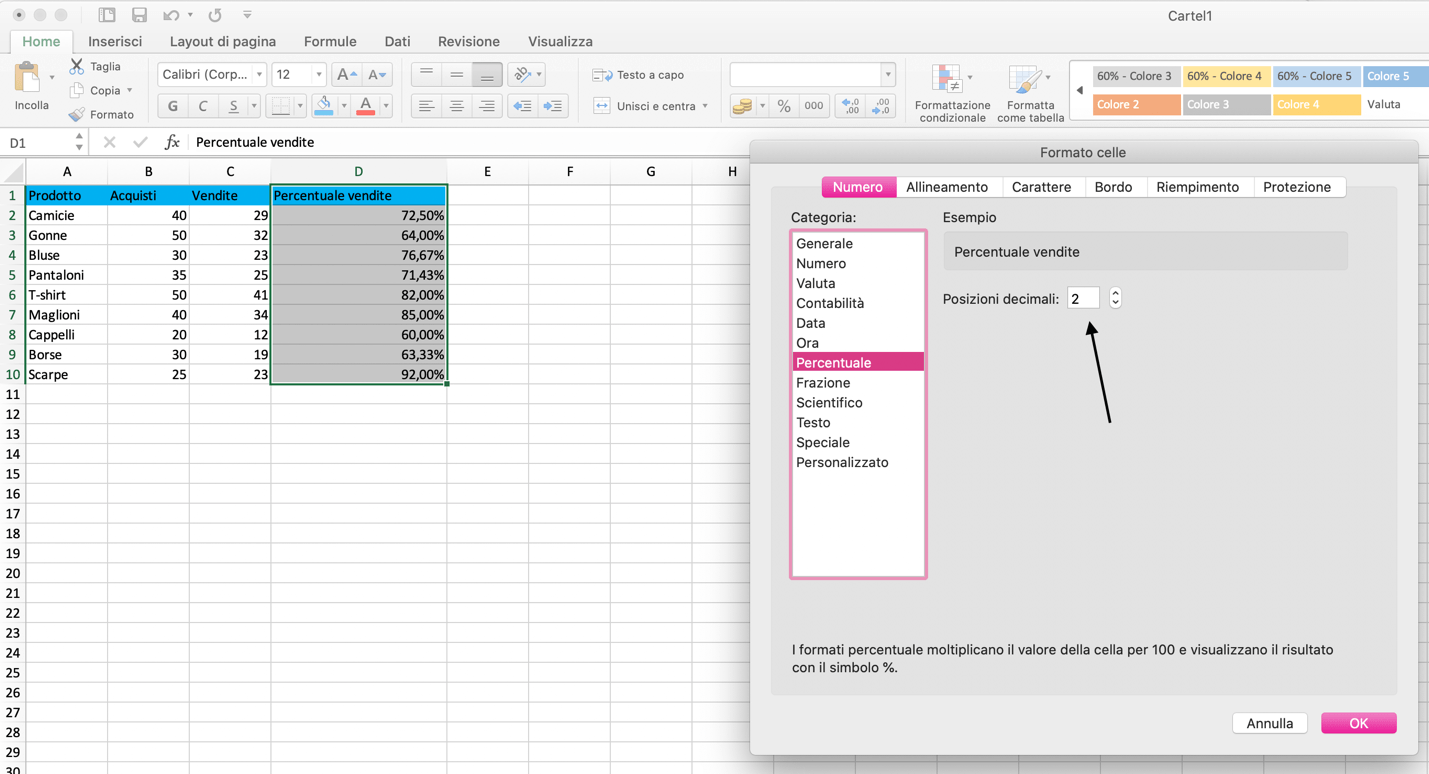Image resolution: width=1429 pixels, height=774 pixels.
Task: Align cell content to top
Action: (426, 75)
